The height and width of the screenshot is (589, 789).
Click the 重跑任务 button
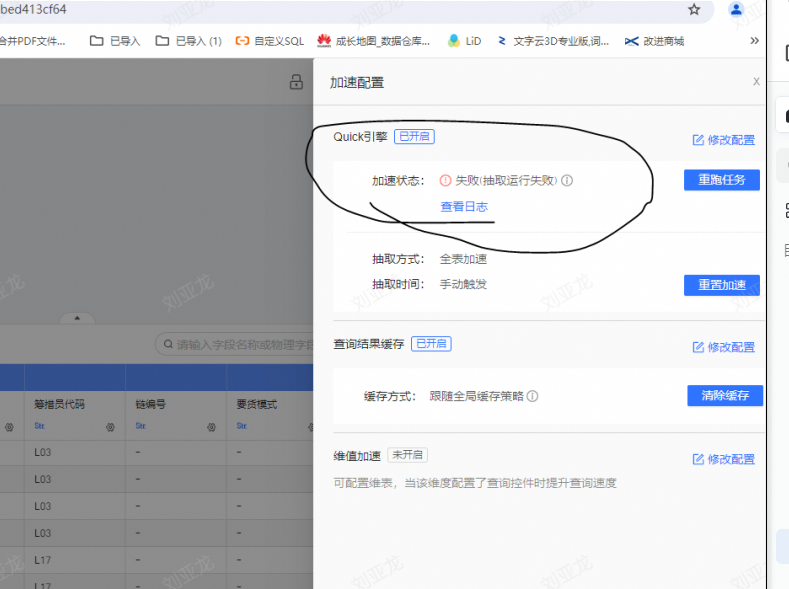pyautogui.click(x=722, y=180)
